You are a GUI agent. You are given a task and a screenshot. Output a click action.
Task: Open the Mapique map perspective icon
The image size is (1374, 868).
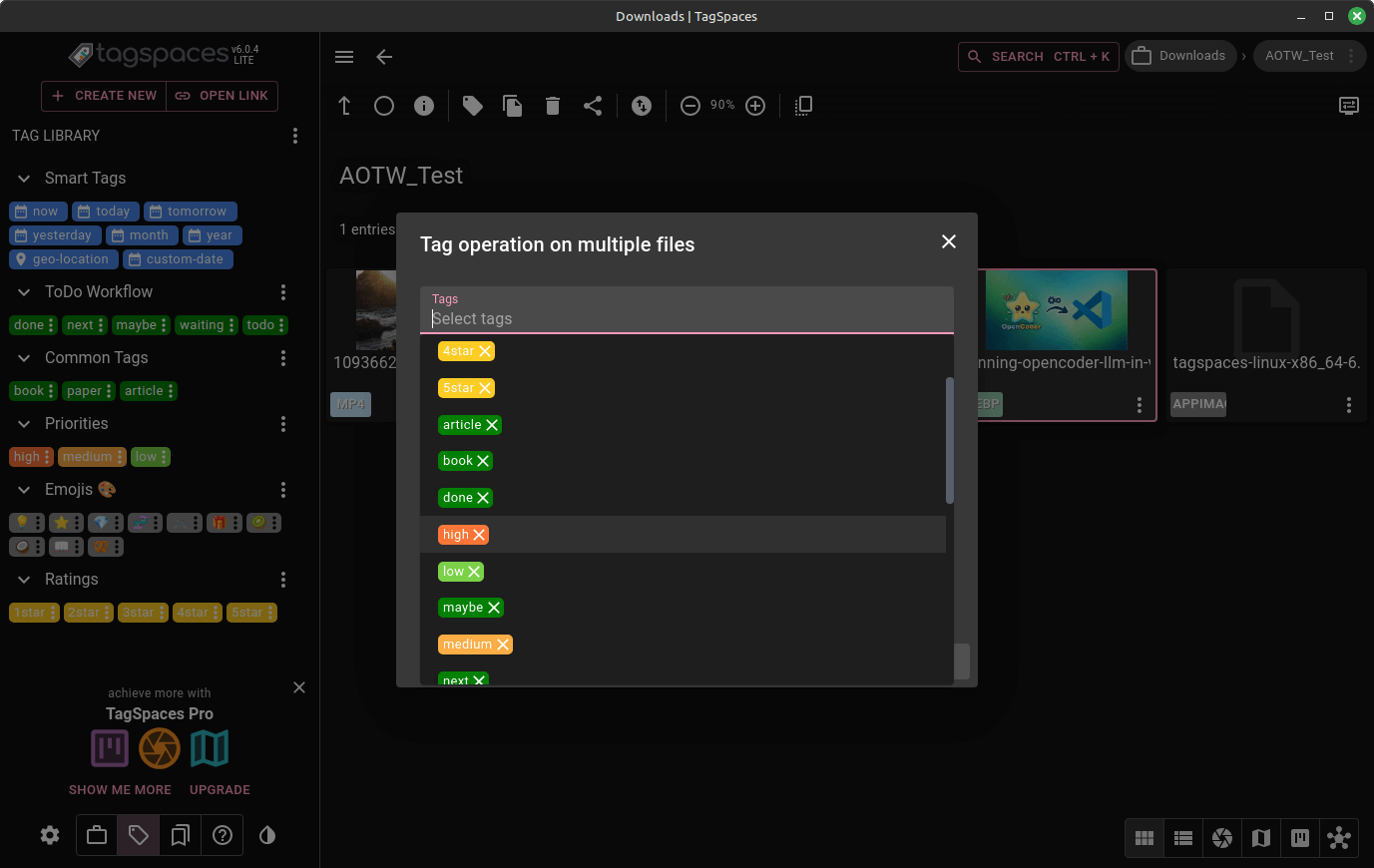click(x=1260, y=838)
